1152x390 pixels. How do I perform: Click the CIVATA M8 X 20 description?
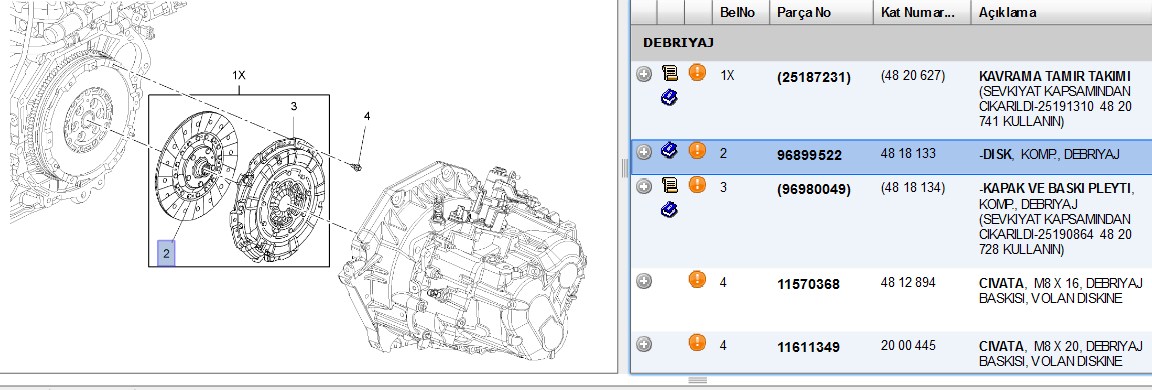coord(1061,353)
